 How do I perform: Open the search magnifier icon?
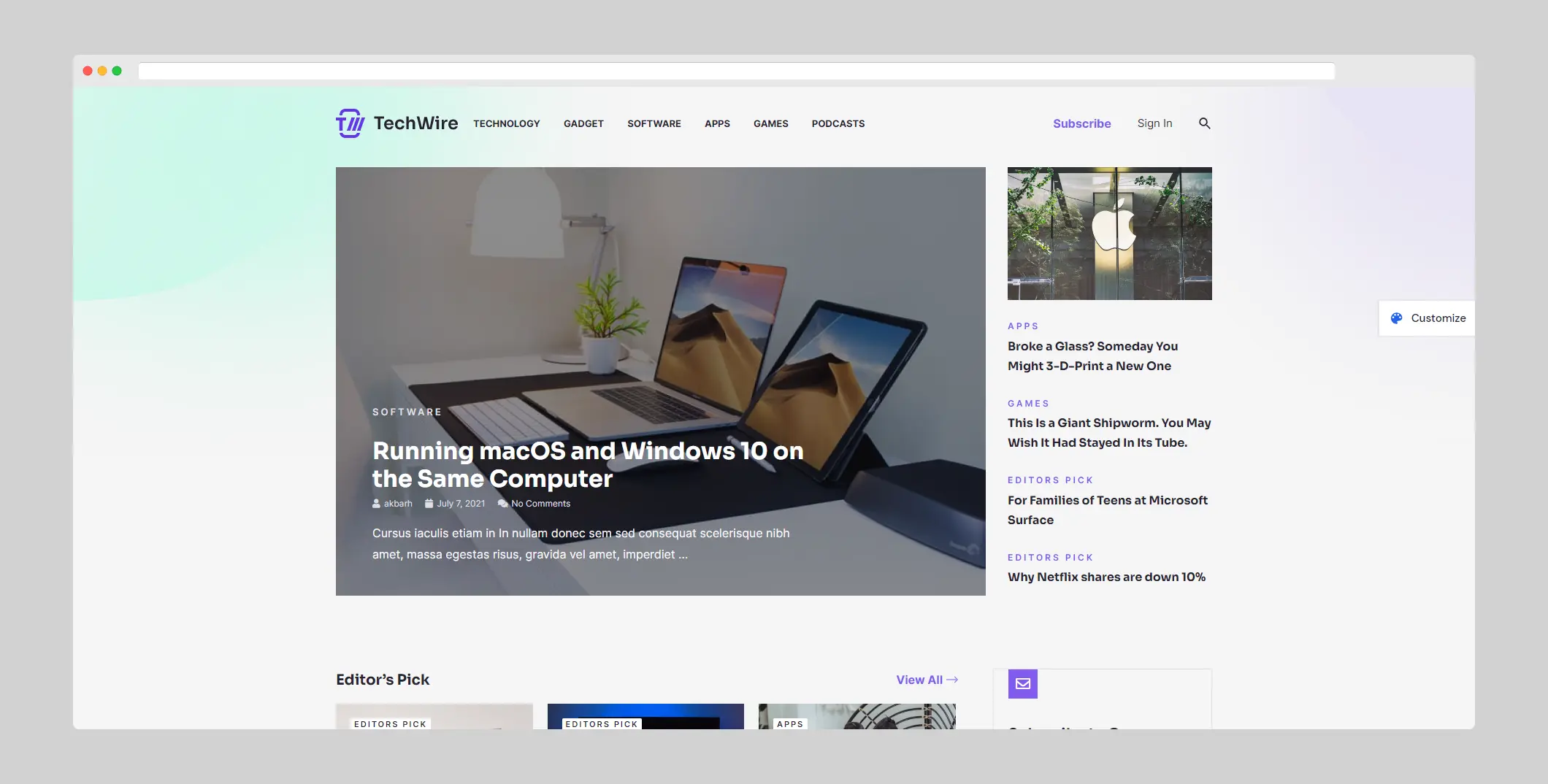(x=1204, y=123)
